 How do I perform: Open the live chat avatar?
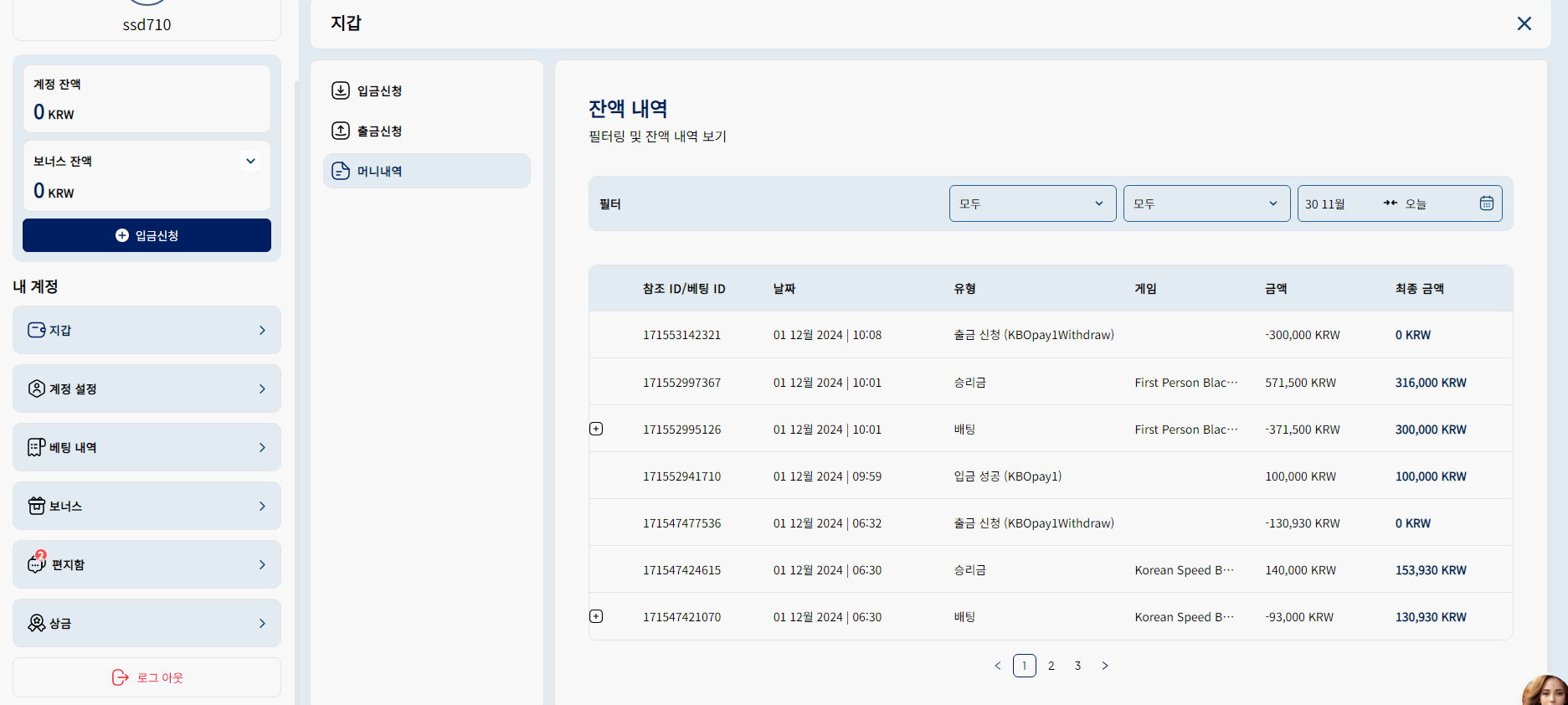pos(1545,691)
